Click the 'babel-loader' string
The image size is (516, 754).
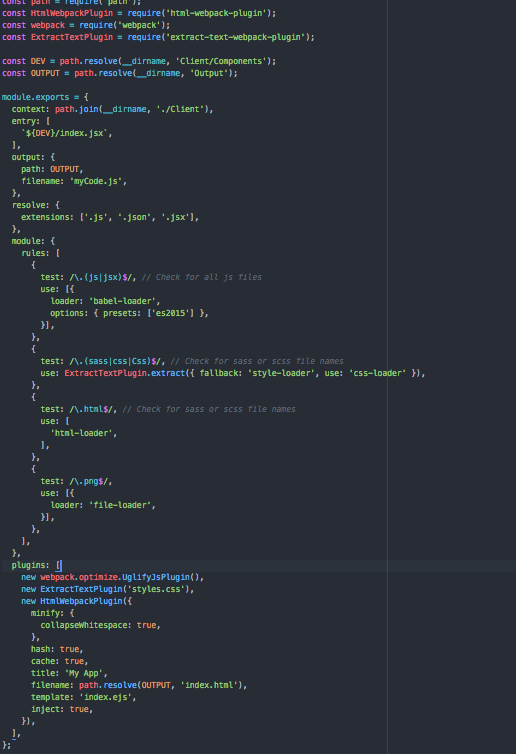(122, 301)
